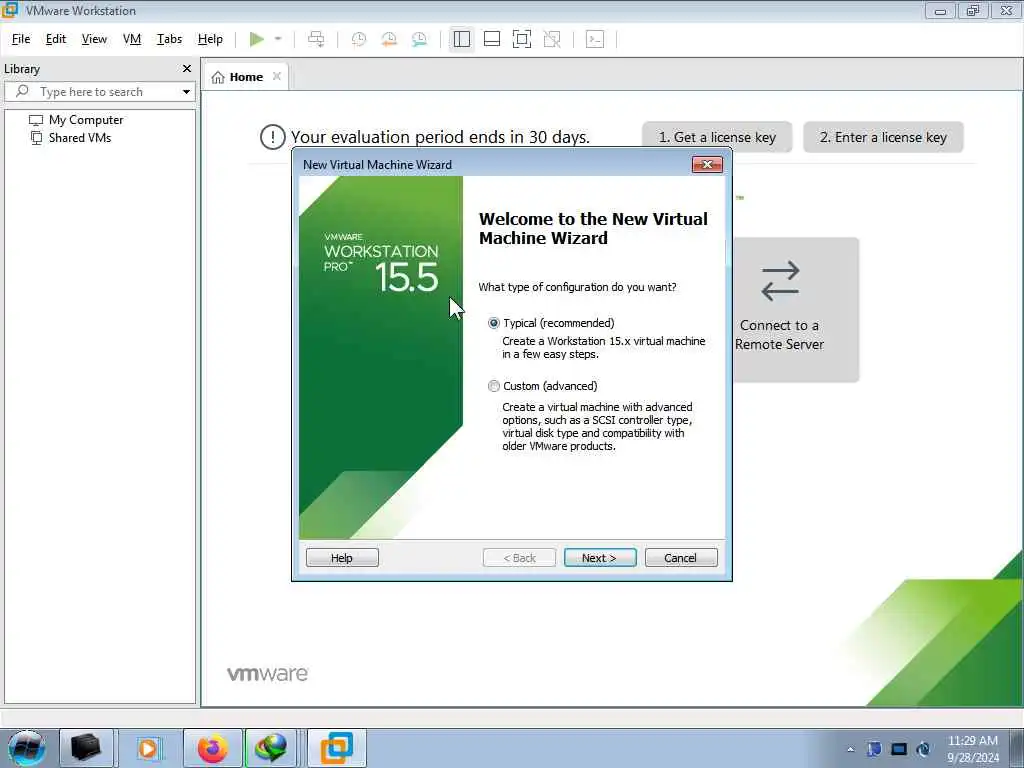Click the VMware Workstation taskbar icon

click(336, 748)
